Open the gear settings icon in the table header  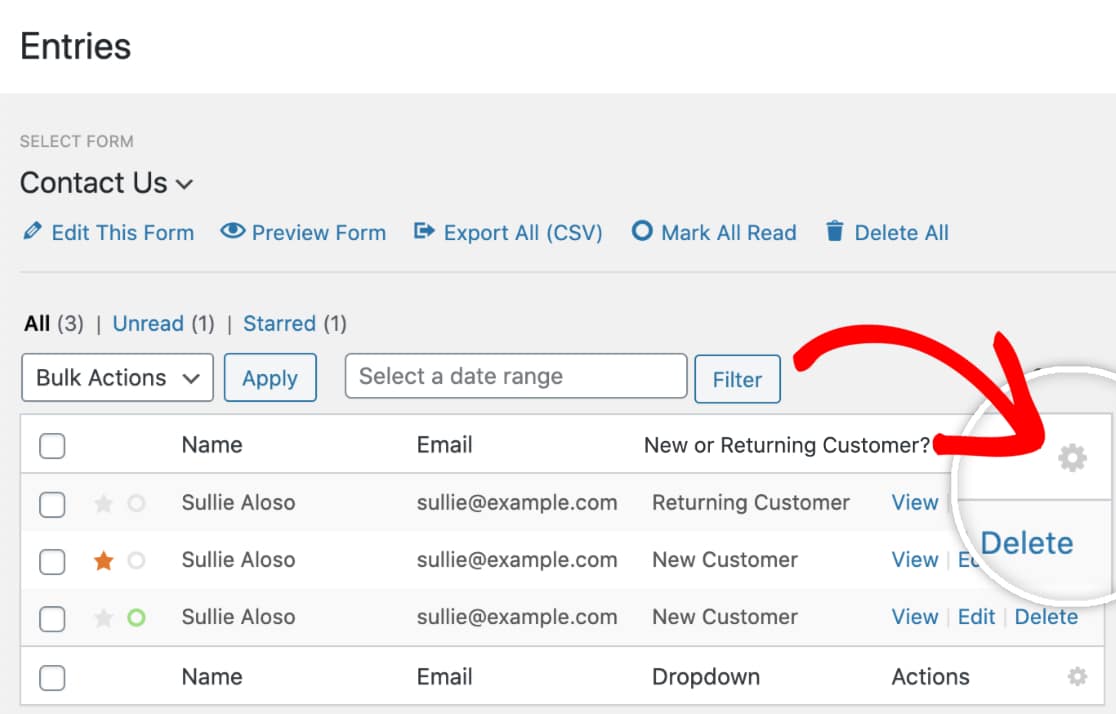click(1073, 458)
